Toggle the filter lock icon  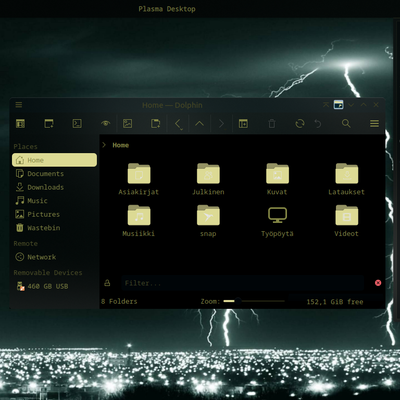(x=107, y=283)
